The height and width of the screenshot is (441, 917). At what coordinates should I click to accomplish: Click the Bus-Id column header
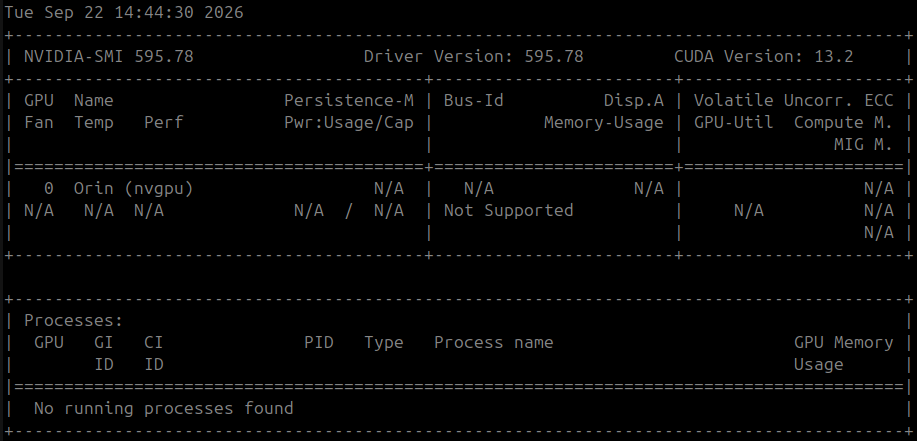click(474, 101)
